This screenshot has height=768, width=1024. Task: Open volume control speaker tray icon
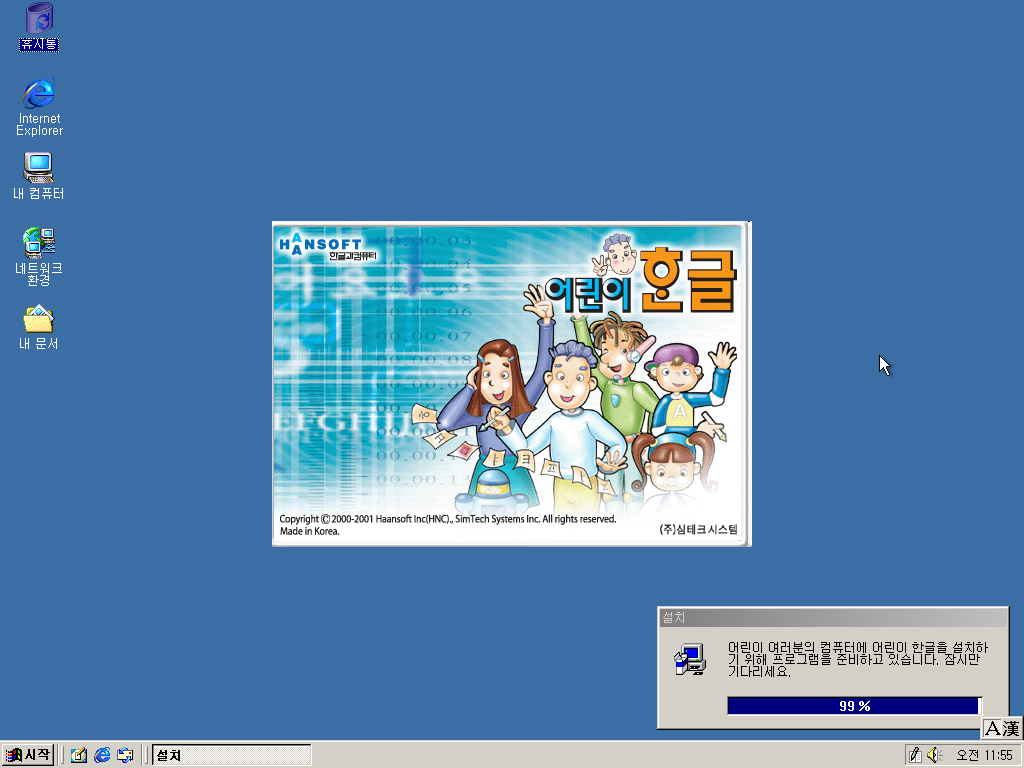point(935,755)
